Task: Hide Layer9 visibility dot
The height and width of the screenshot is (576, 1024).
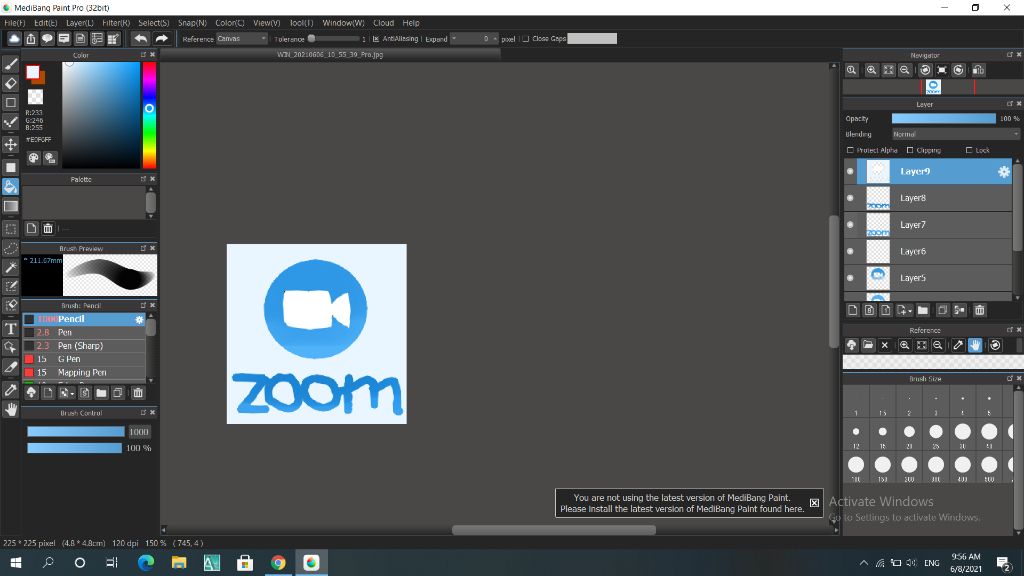Action: (850, 172)
